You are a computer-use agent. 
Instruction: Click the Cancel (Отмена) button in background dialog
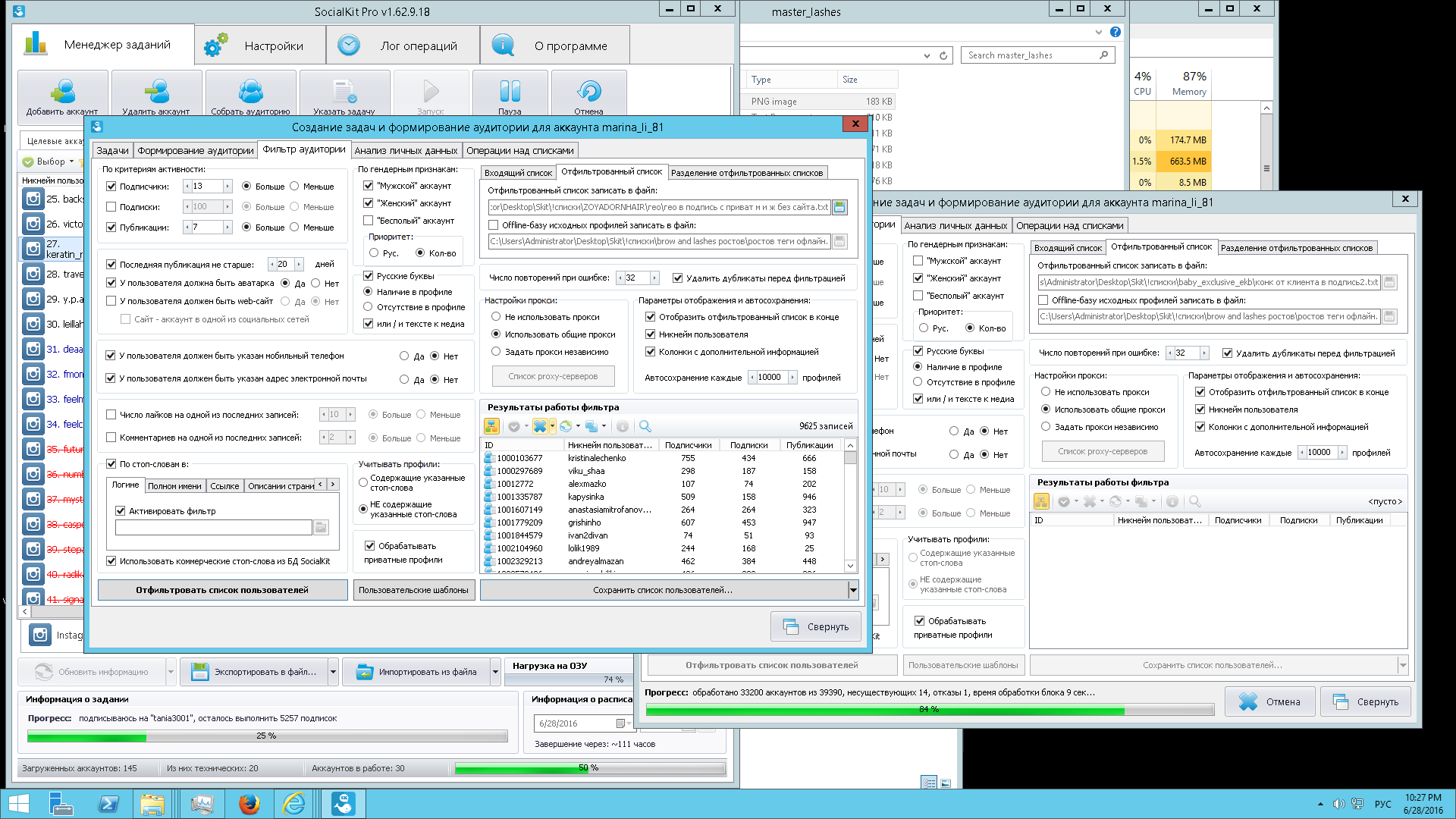click(x=1270, y=702)
